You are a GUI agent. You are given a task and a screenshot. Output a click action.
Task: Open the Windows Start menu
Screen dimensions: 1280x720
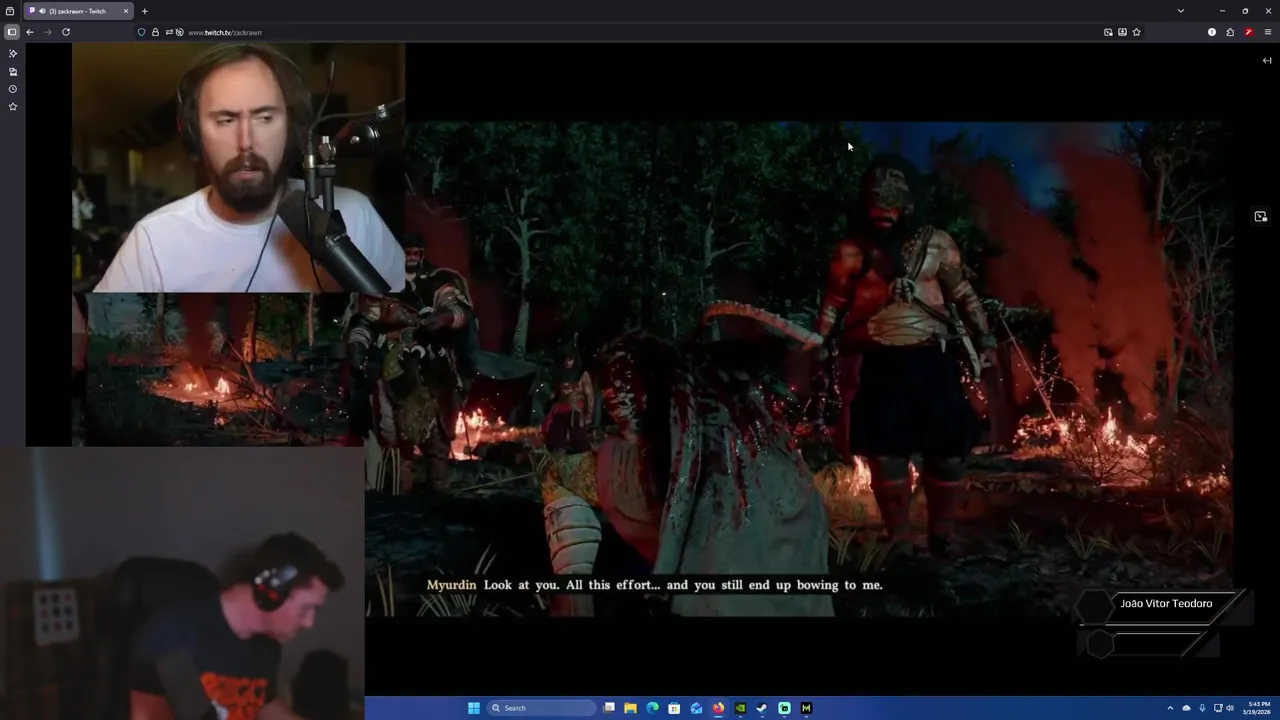(474, 708)
